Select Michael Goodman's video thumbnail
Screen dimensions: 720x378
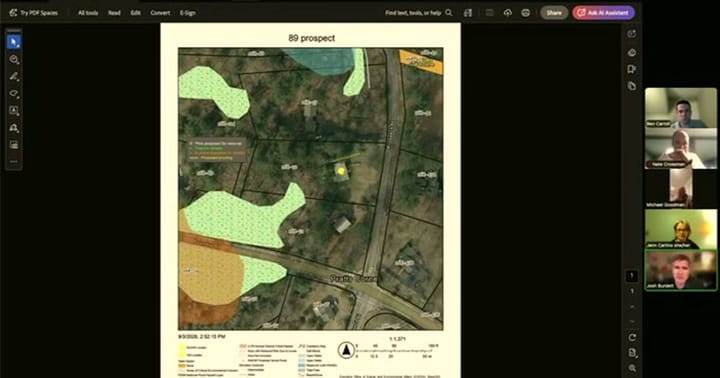click(x=681, y=189)
